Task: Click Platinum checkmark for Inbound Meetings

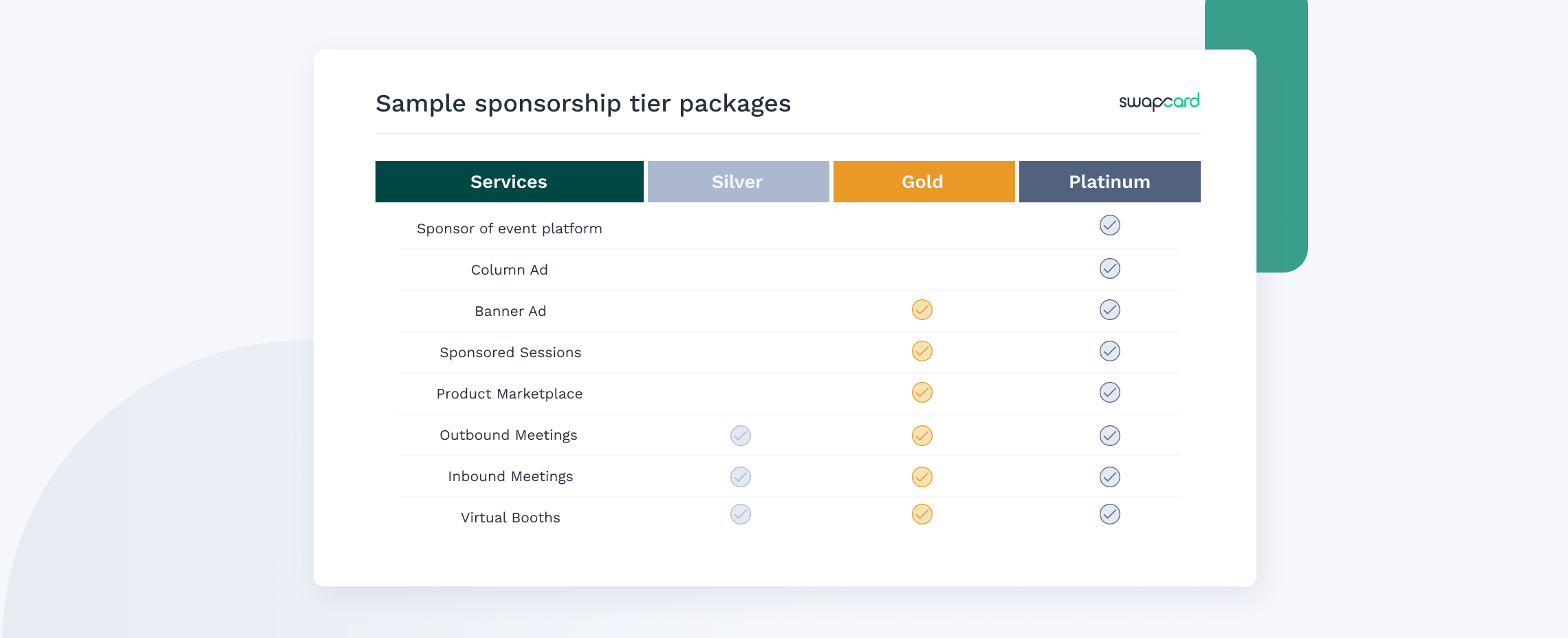Action: [x=1110, y=477]
